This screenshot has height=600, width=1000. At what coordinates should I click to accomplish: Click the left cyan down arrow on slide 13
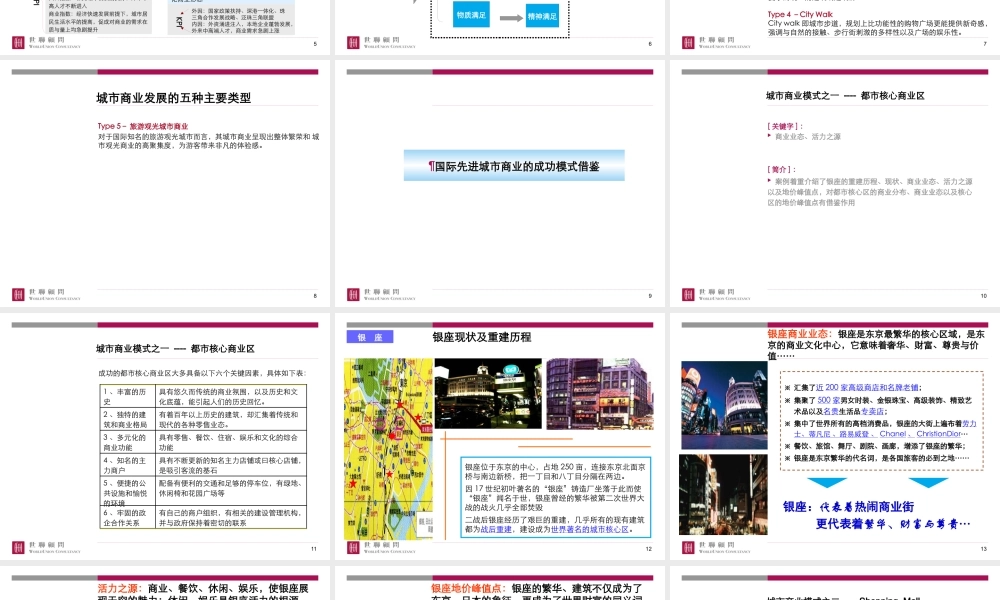point(827,483)
